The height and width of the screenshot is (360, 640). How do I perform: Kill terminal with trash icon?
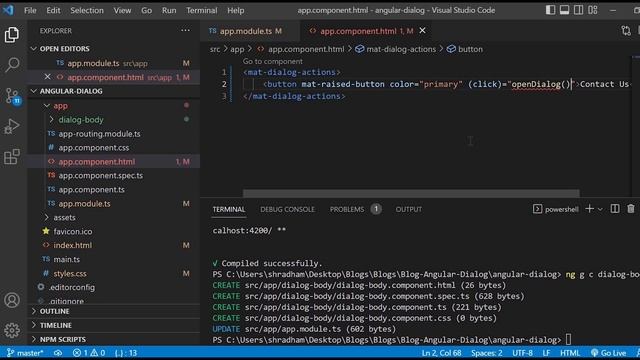tap(631, 209)
